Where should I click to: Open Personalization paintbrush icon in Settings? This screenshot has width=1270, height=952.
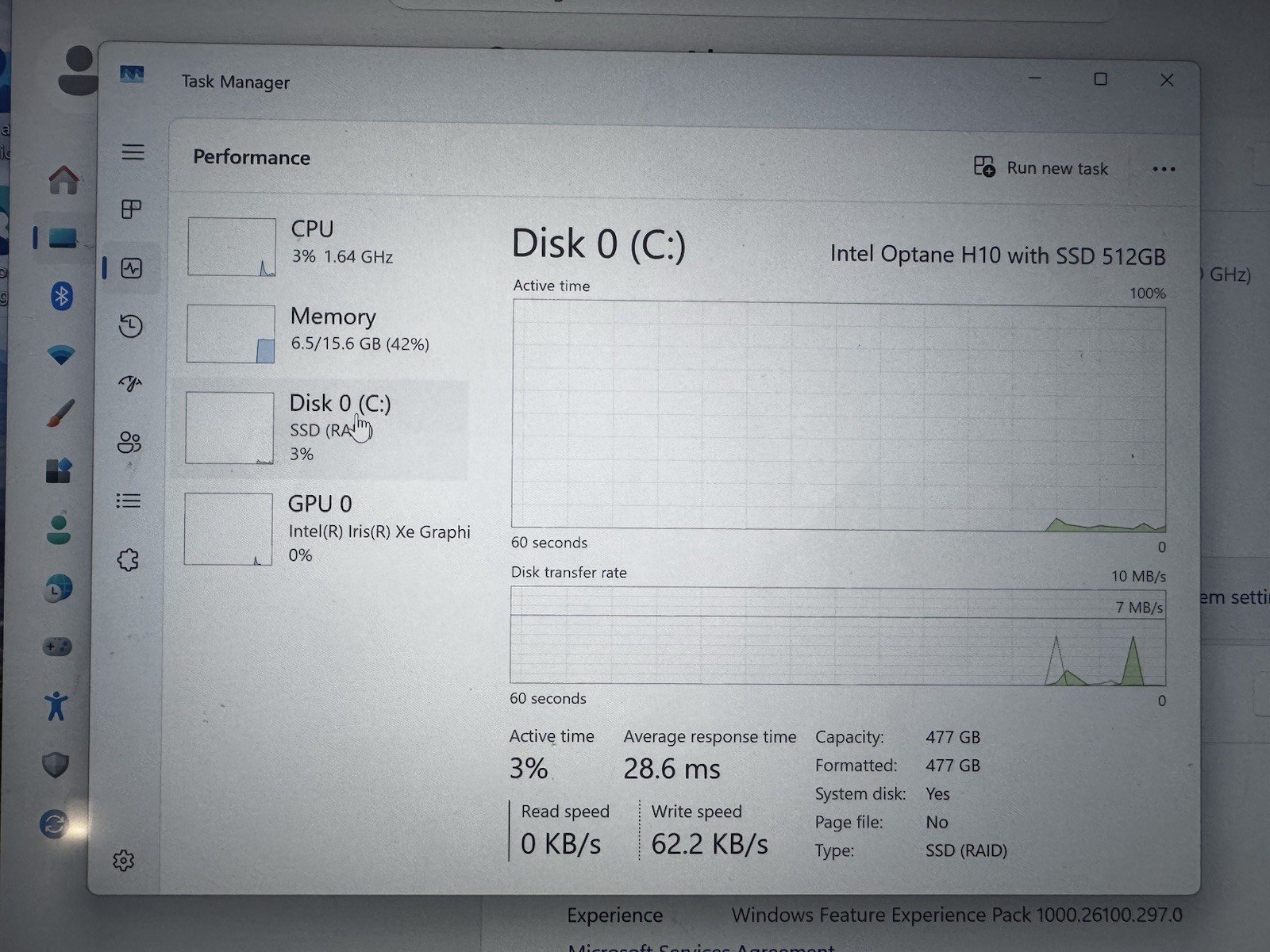pyautogui.click(x=60, y=413)
